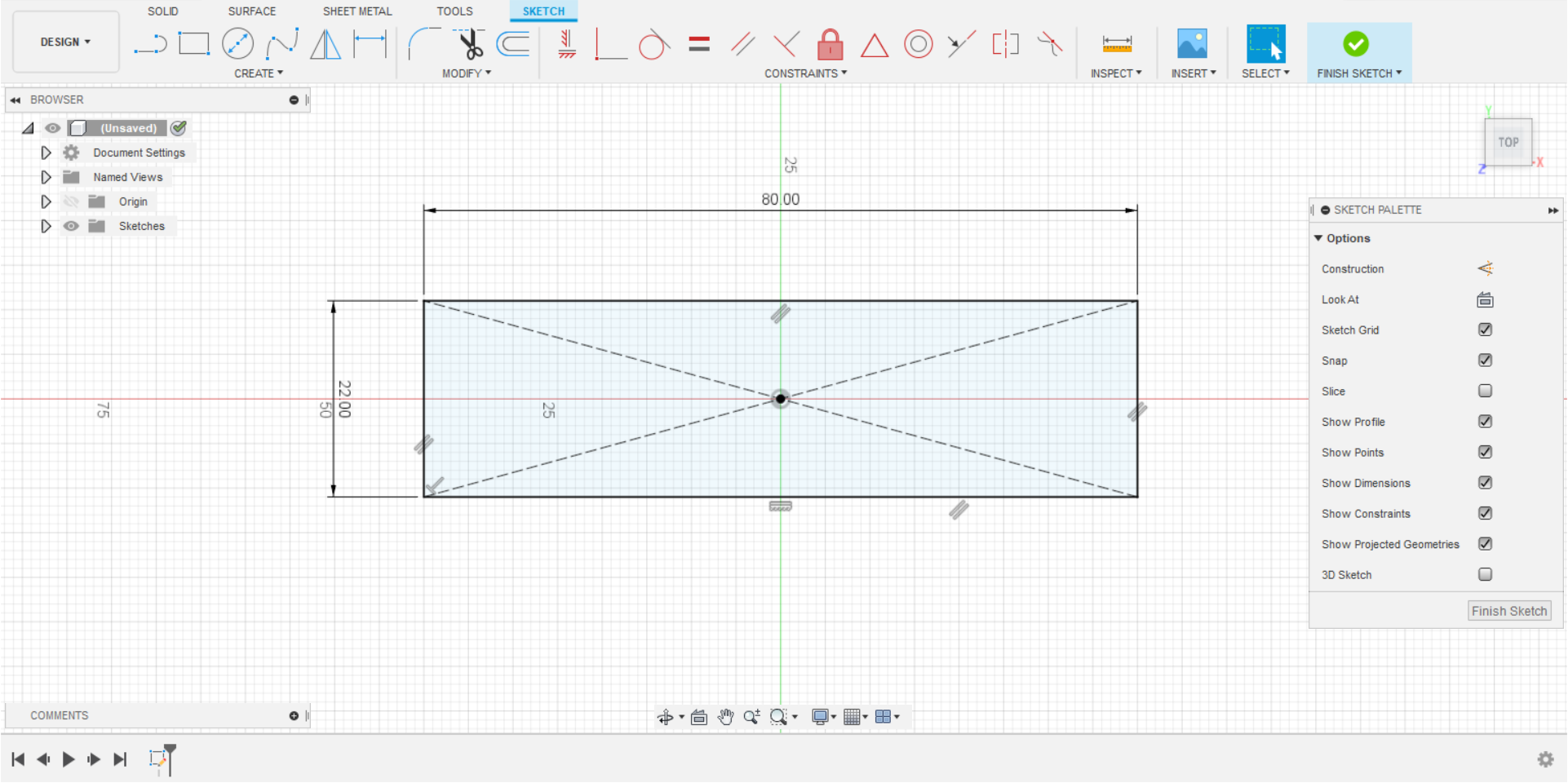1568x783 pixels.
Task: Open timeline settings gear
Action: pyautogui.click(x=1545, y=759)
